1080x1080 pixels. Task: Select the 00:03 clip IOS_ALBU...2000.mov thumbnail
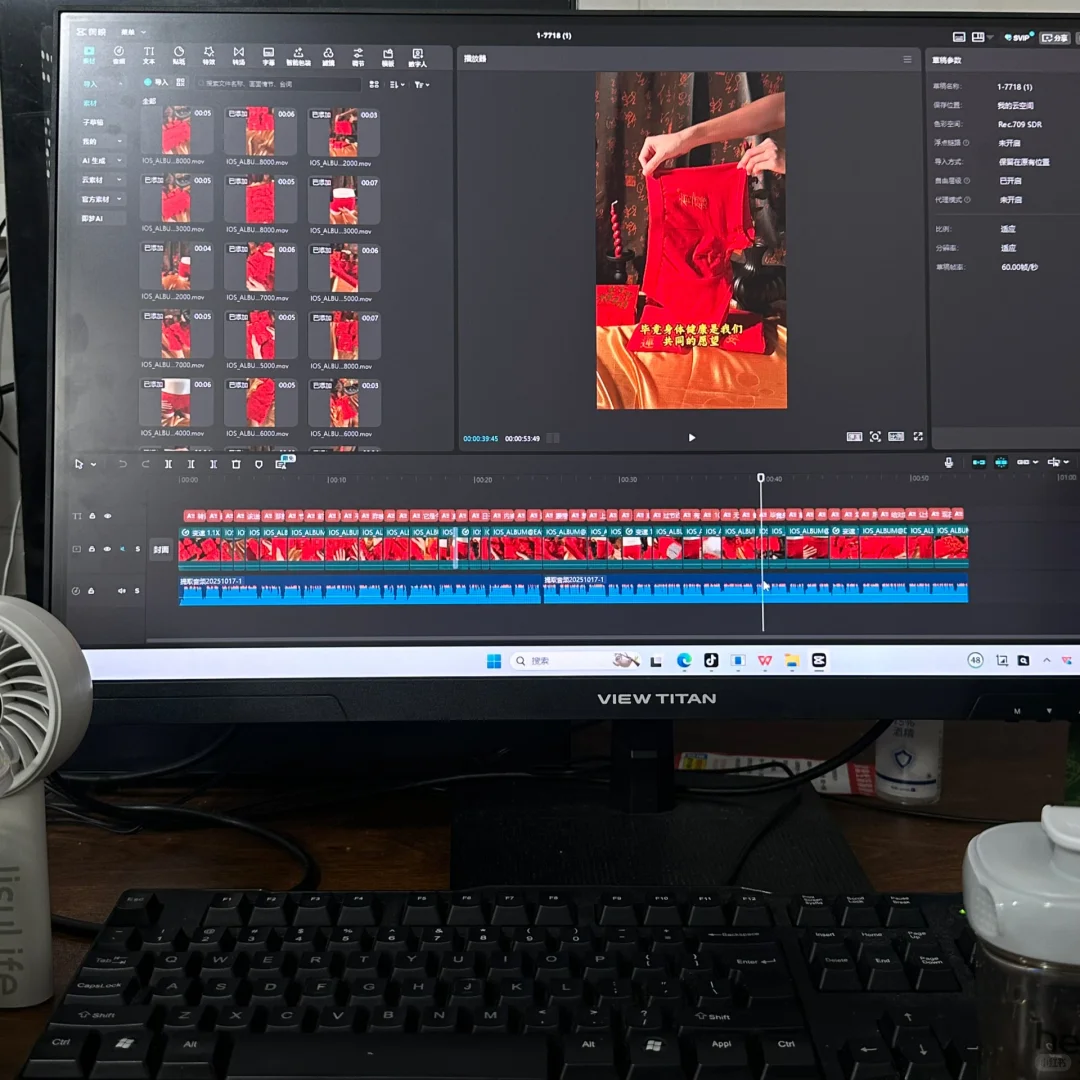pos(344,132)
